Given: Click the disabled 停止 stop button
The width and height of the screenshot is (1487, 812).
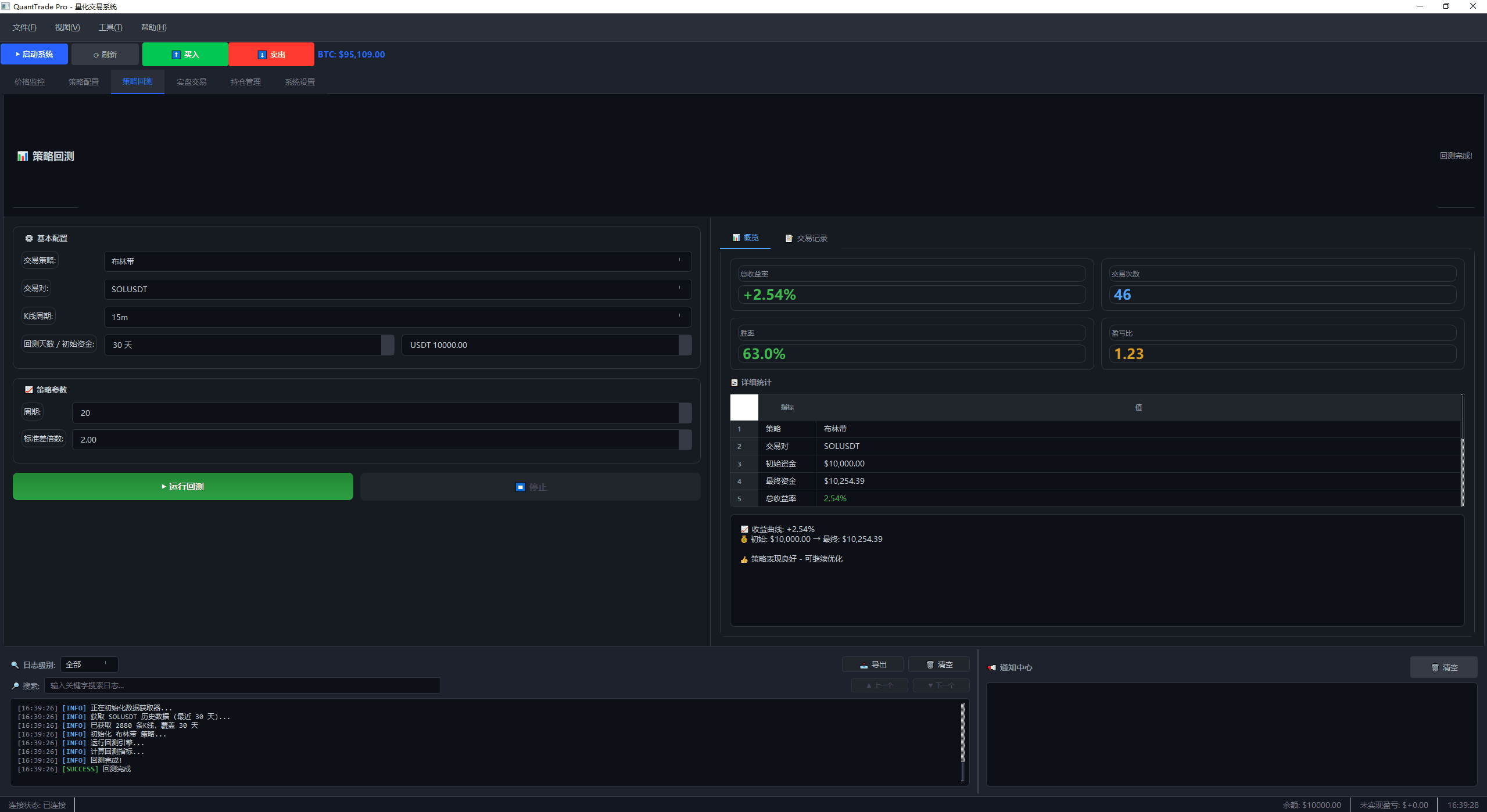Looking at the screenshot, I should (530, 487).
